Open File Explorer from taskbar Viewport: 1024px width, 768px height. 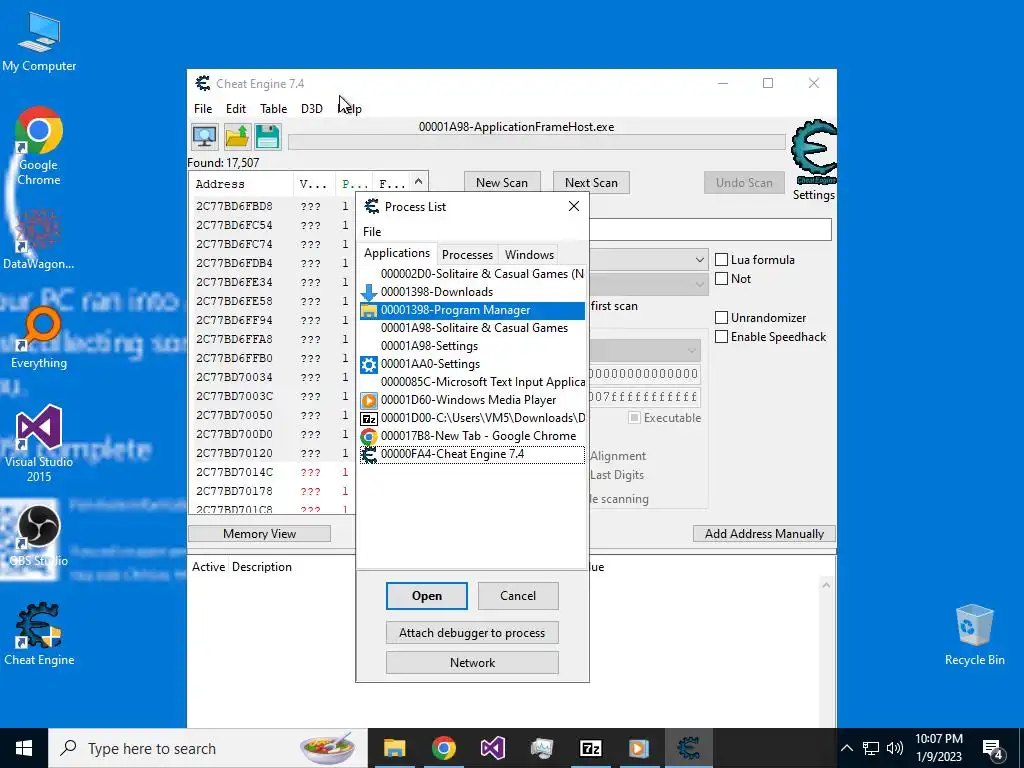pyautogui.click(x=394, y=748)
